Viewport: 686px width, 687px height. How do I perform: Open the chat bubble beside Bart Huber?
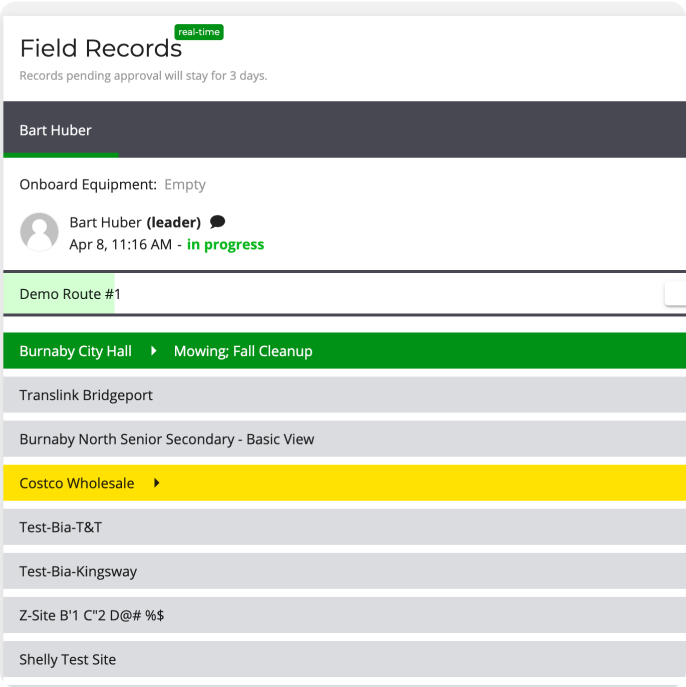coord(217,222)
